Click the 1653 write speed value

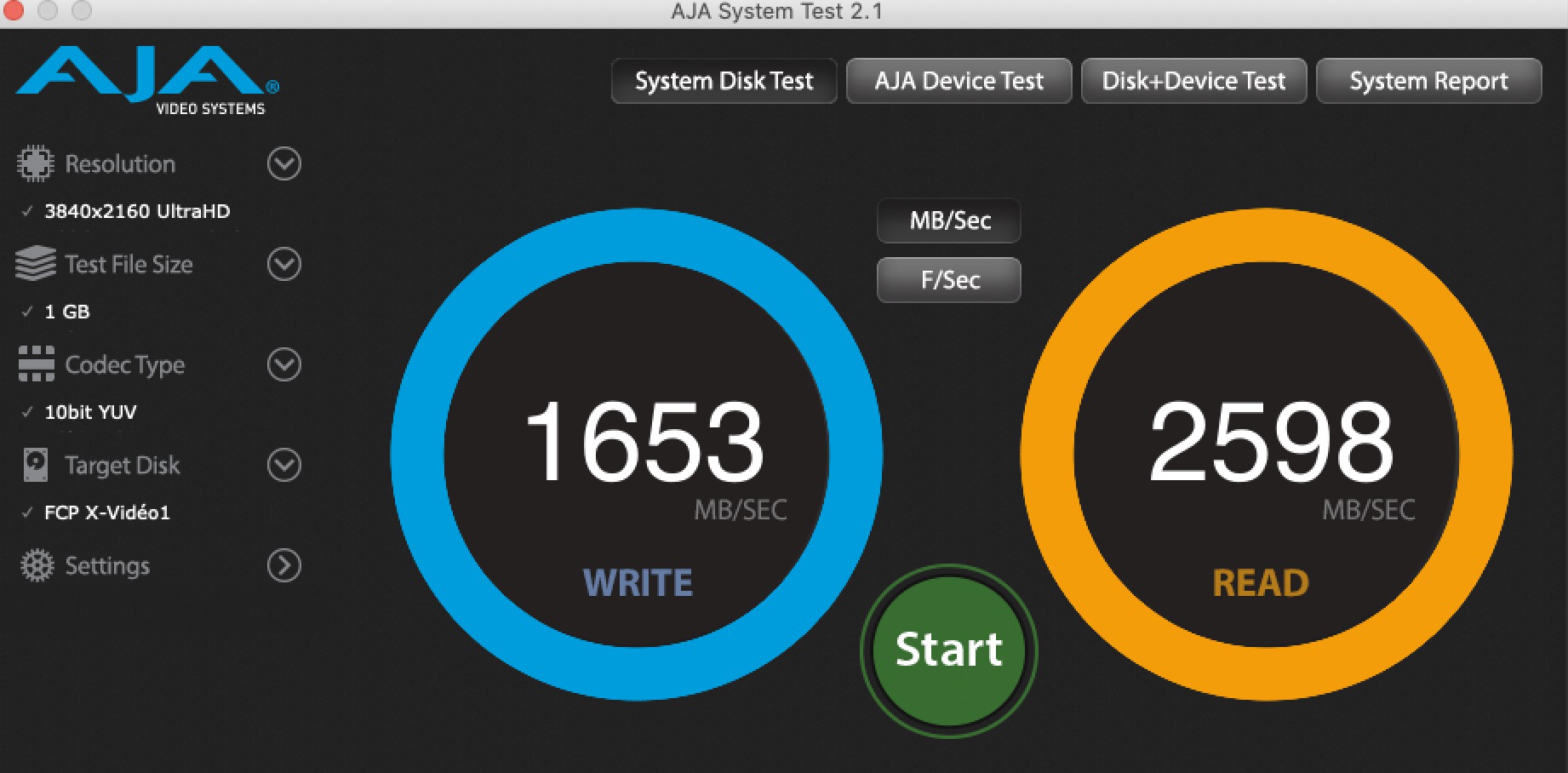(644, 442)
